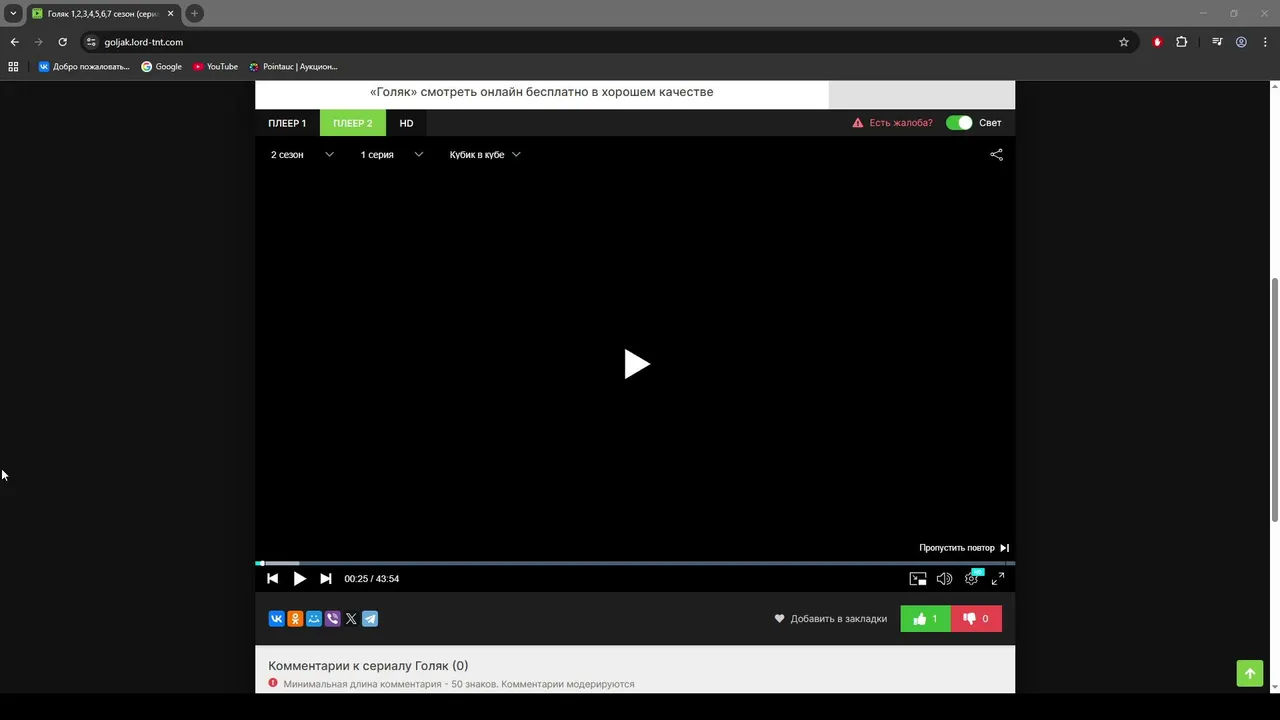The image size is (1280, 720).
Task: Share to Odnoklassniki orange icon
Action: point(295,619)
